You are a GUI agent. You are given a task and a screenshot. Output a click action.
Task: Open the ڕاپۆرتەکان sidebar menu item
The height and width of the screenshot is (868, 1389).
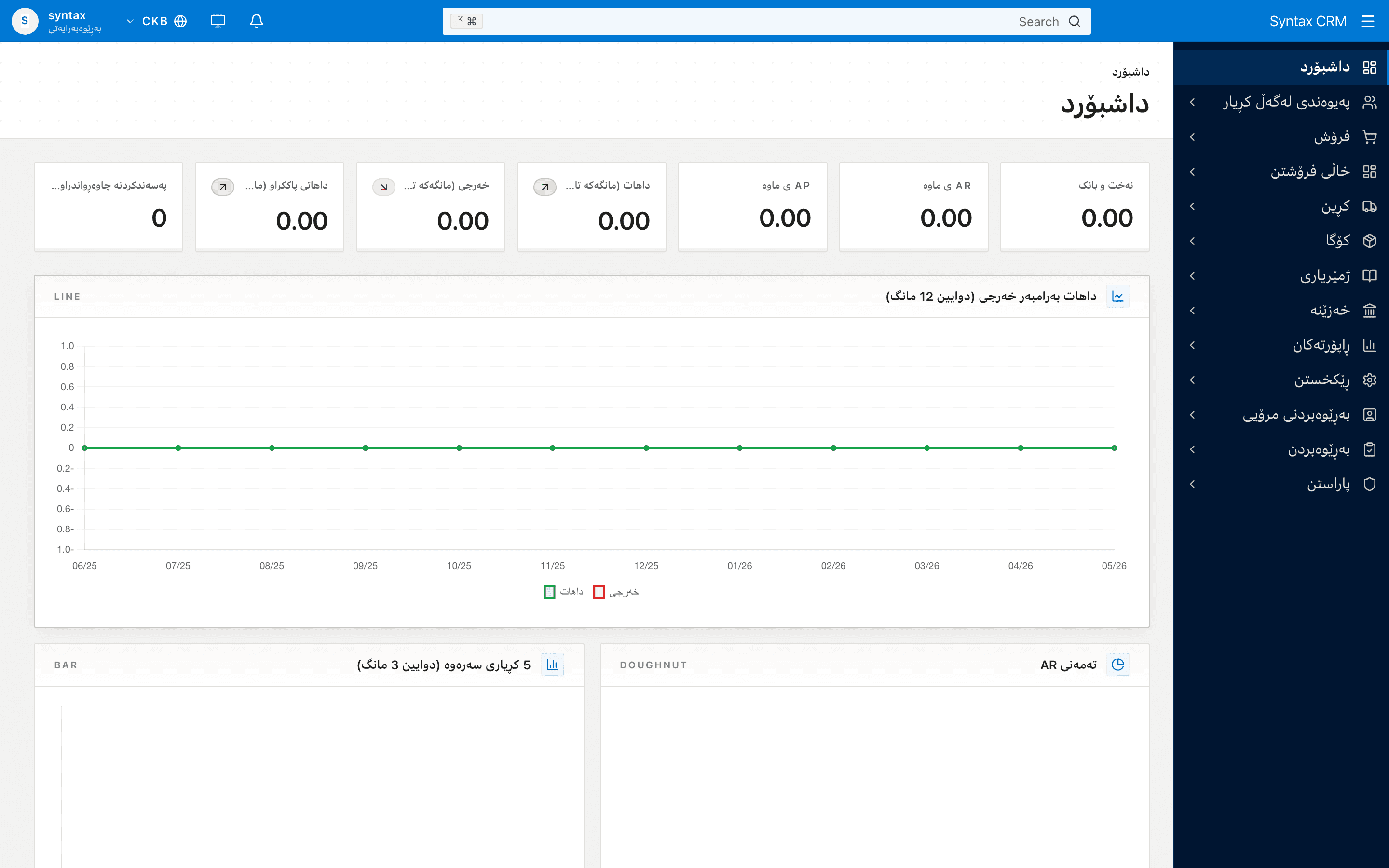tap(1280, 345)
